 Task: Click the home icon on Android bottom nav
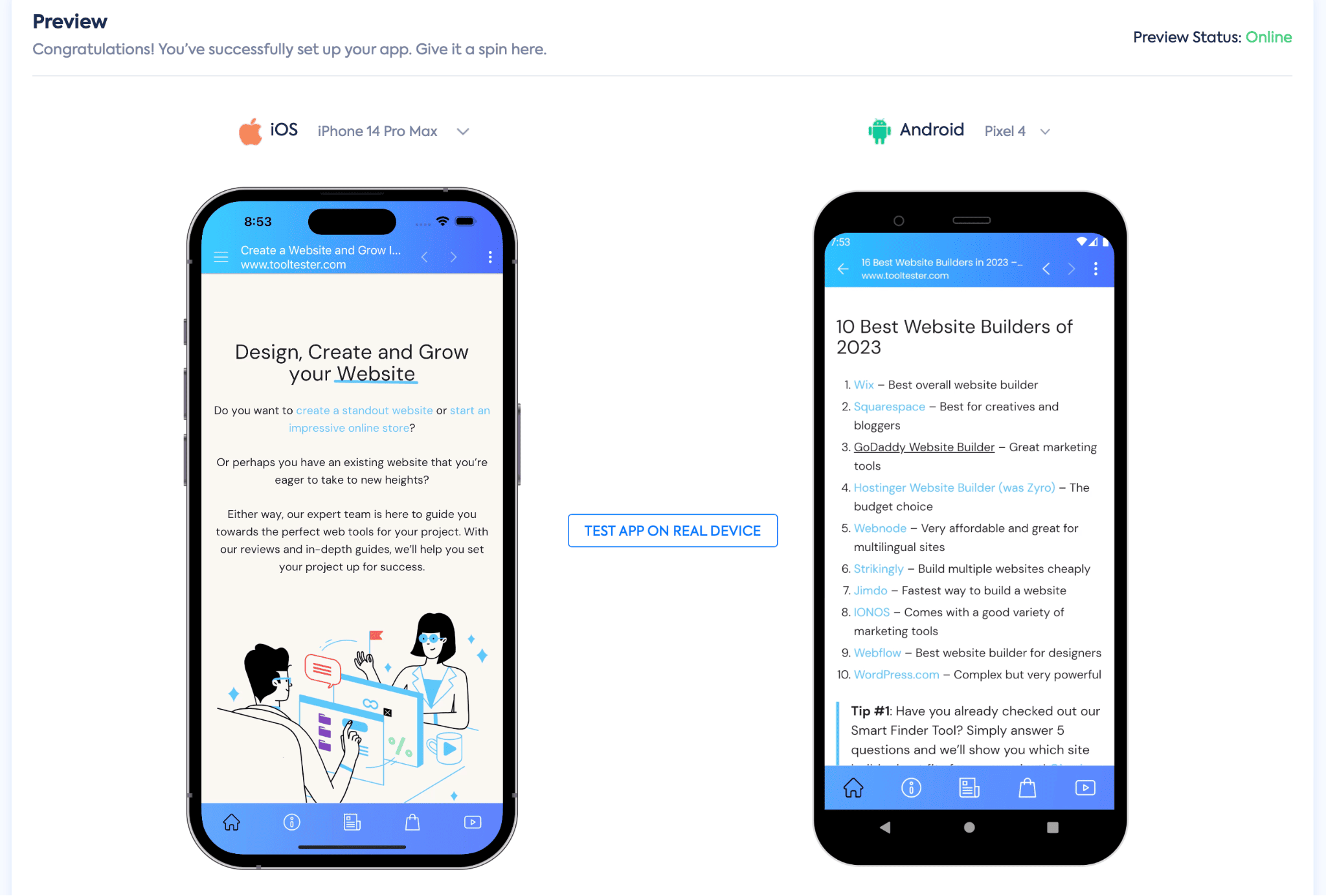pos(854,788)
